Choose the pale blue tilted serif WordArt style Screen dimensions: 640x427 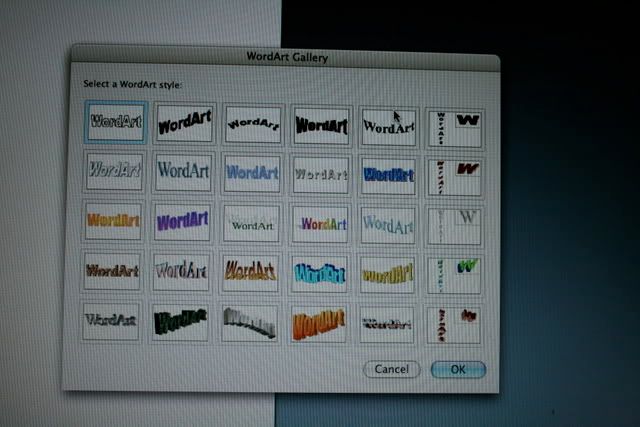coord(388,226)
